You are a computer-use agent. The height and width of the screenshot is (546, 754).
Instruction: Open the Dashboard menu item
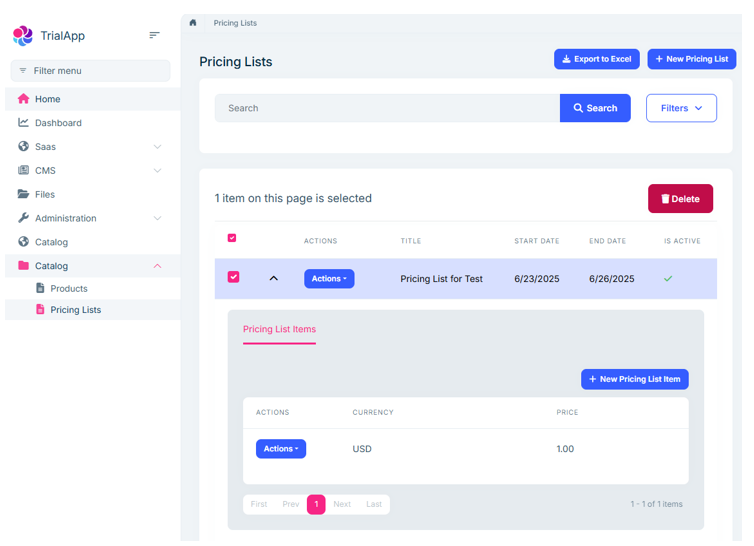click(x=93, y=123)
